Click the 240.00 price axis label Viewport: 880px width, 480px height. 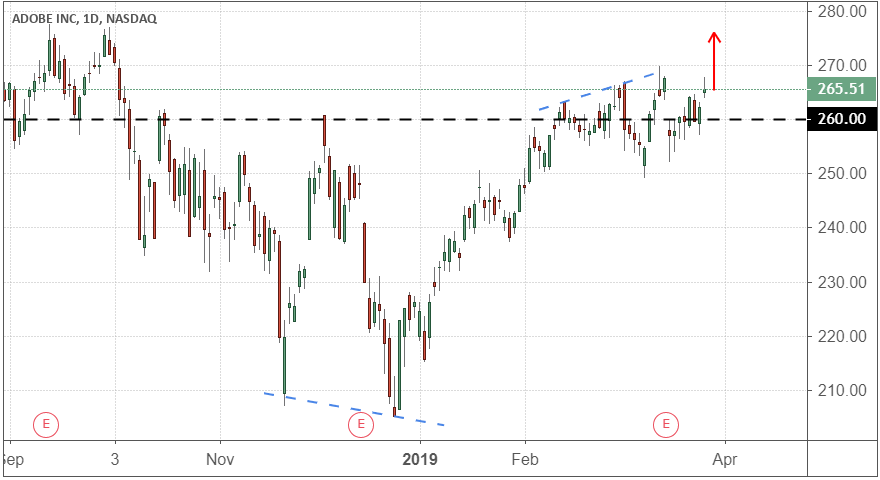[840, 228]
